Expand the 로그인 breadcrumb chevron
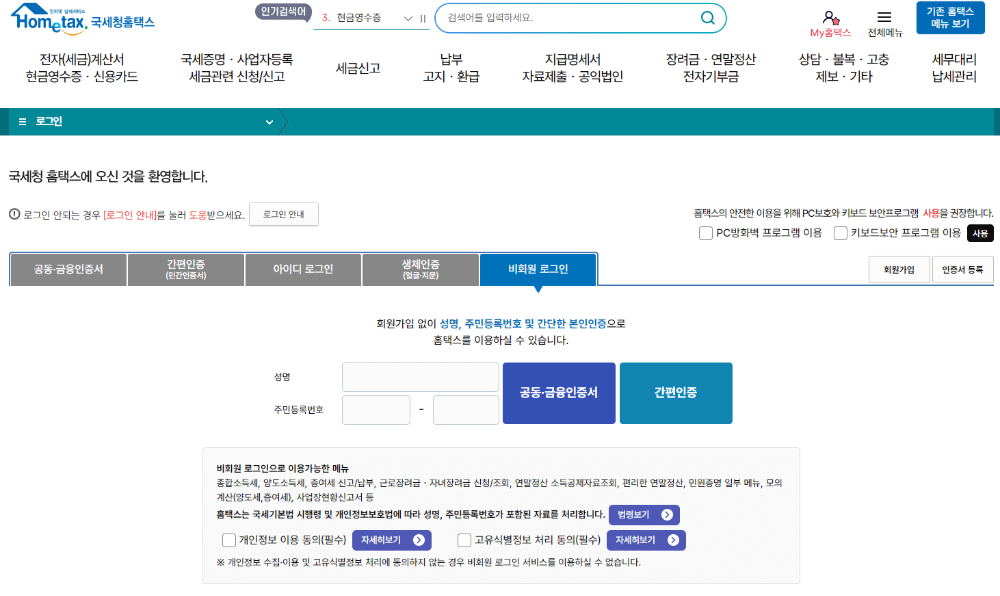This screenshot has width=1000, height=596. click(268, 120)
